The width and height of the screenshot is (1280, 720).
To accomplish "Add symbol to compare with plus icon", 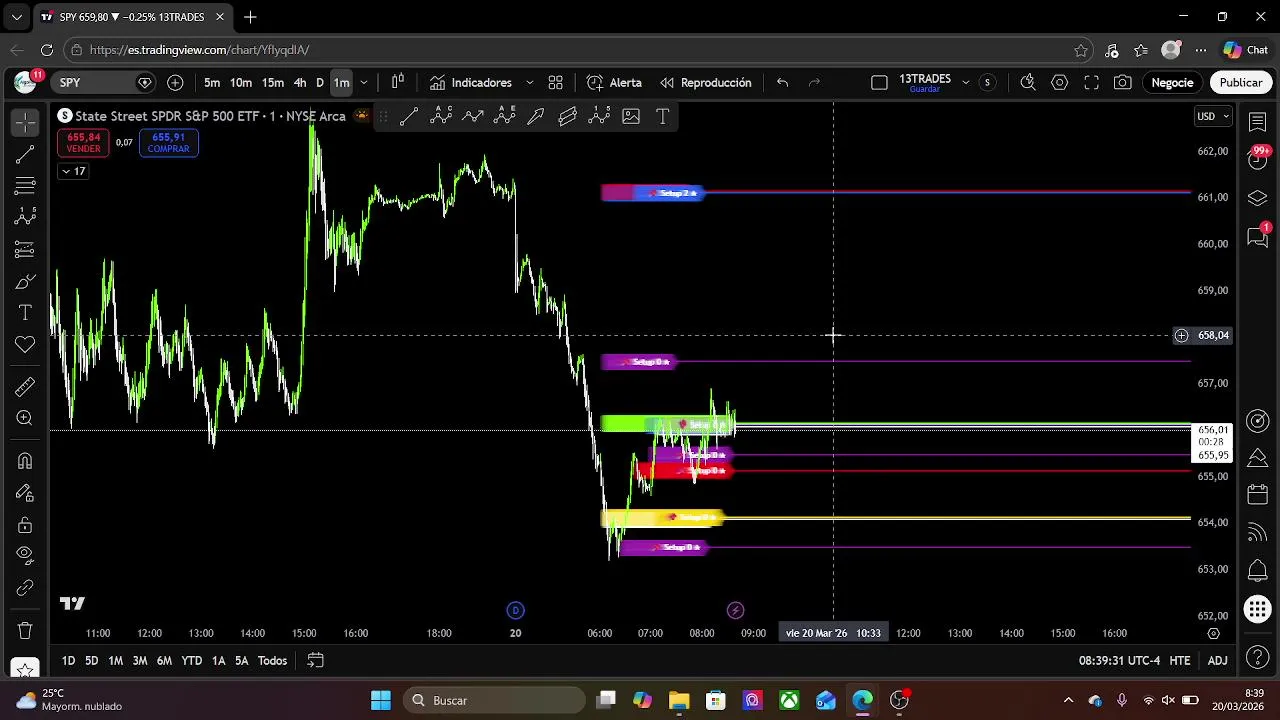I will (175, 82).
